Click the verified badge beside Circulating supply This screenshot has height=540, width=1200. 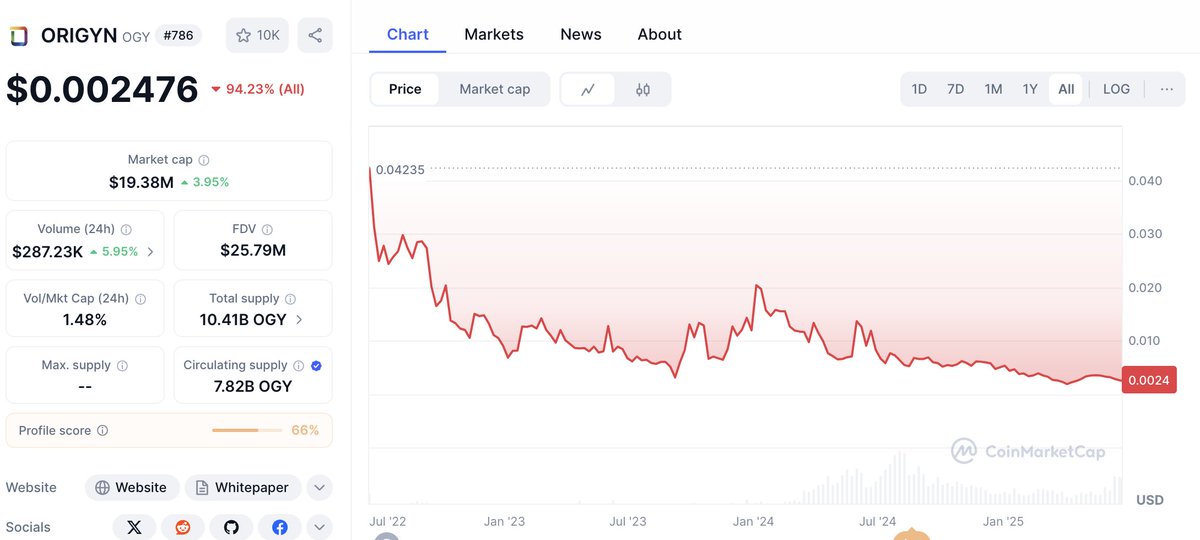coord(316,366)
